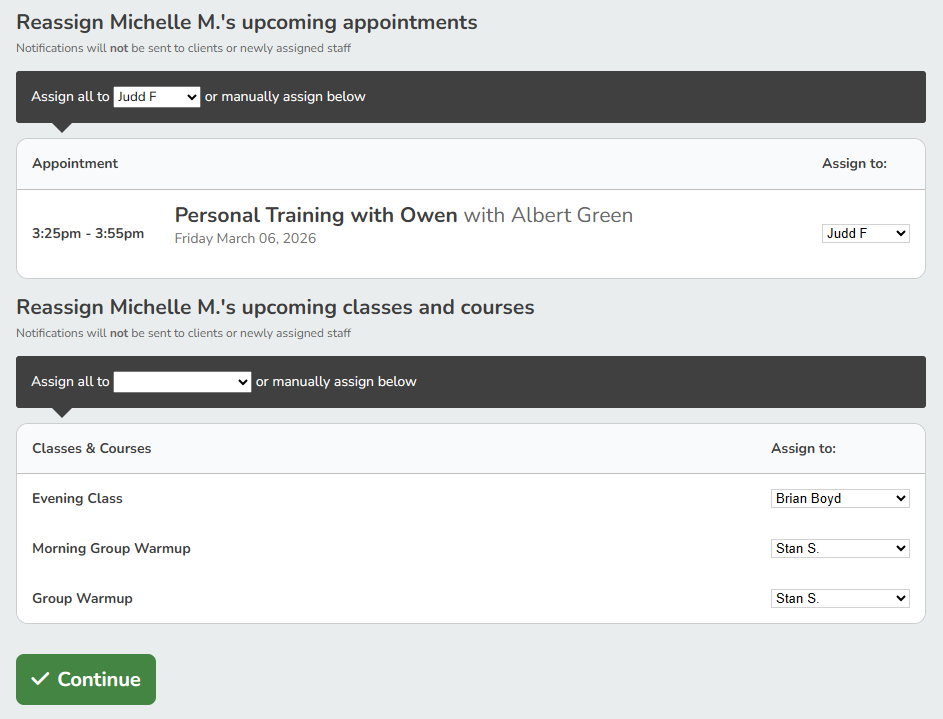Click the Classes & Courses column header
Image resolution: width=943 pixels, height=719 pixels.
[91, 448]
